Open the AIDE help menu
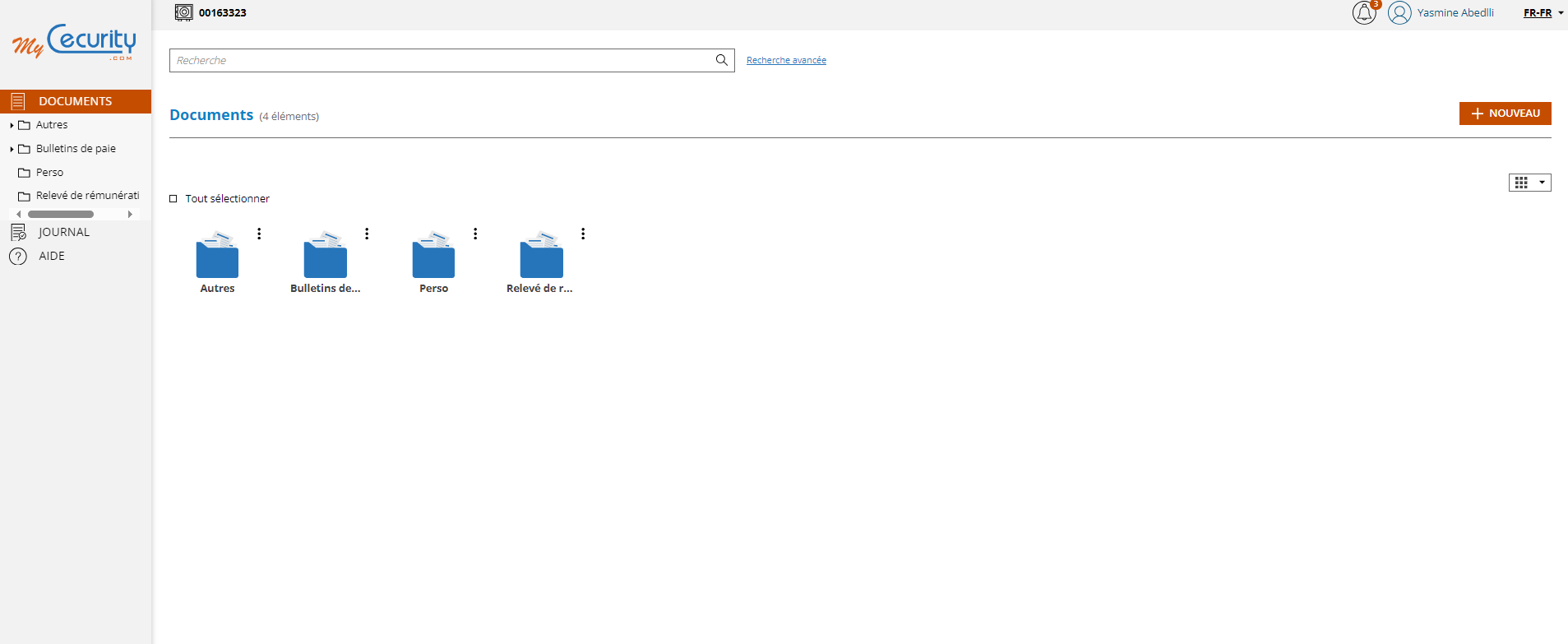The width and height of the screenshot is (1568, 644). [x=51, y=256]
